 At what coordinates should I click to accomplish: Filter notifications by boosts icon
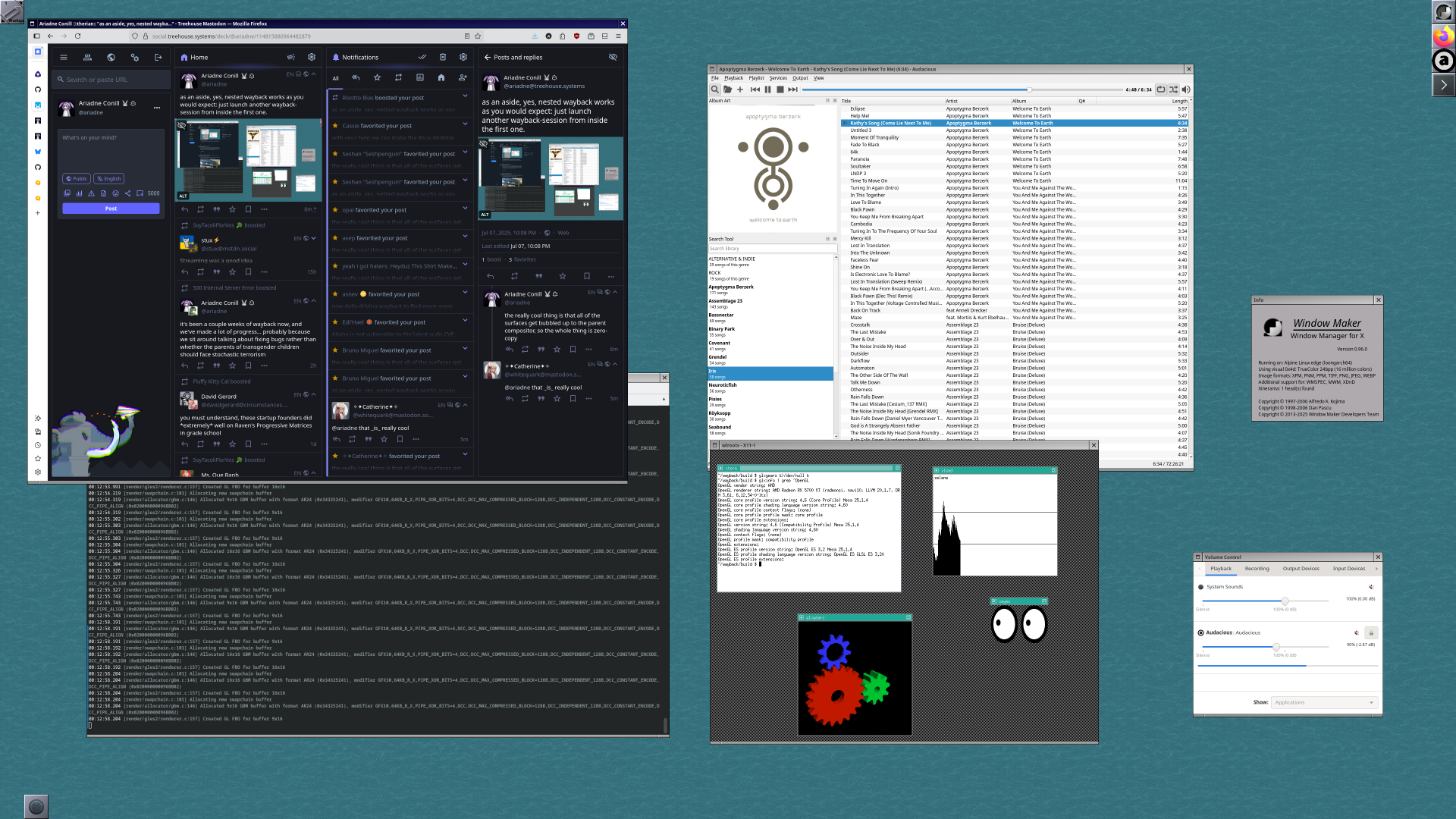click(x=398, y=77)
